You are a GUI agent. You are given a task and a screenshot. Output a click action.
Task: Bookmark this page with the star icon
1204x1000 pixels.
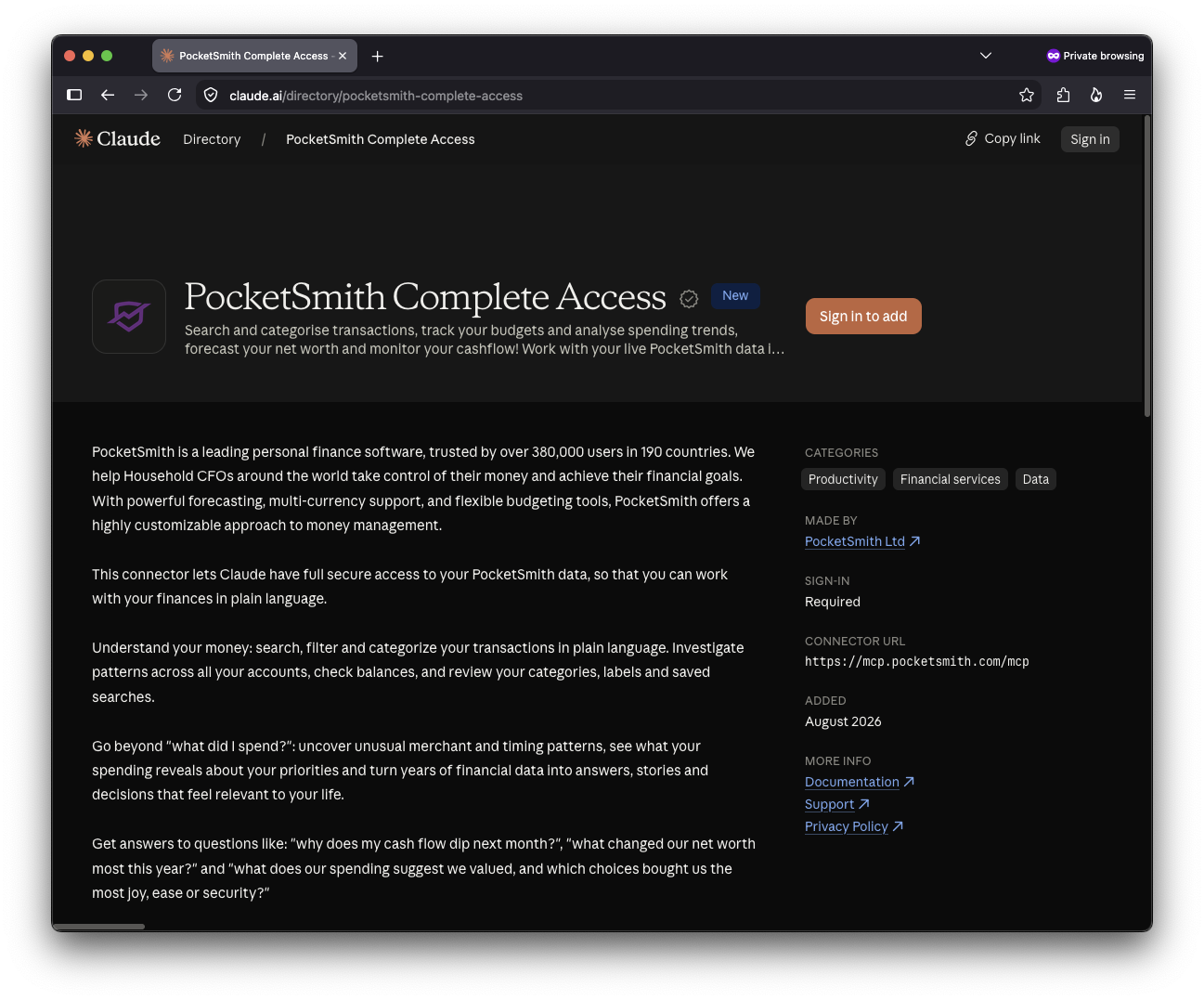click(1027, 95)
